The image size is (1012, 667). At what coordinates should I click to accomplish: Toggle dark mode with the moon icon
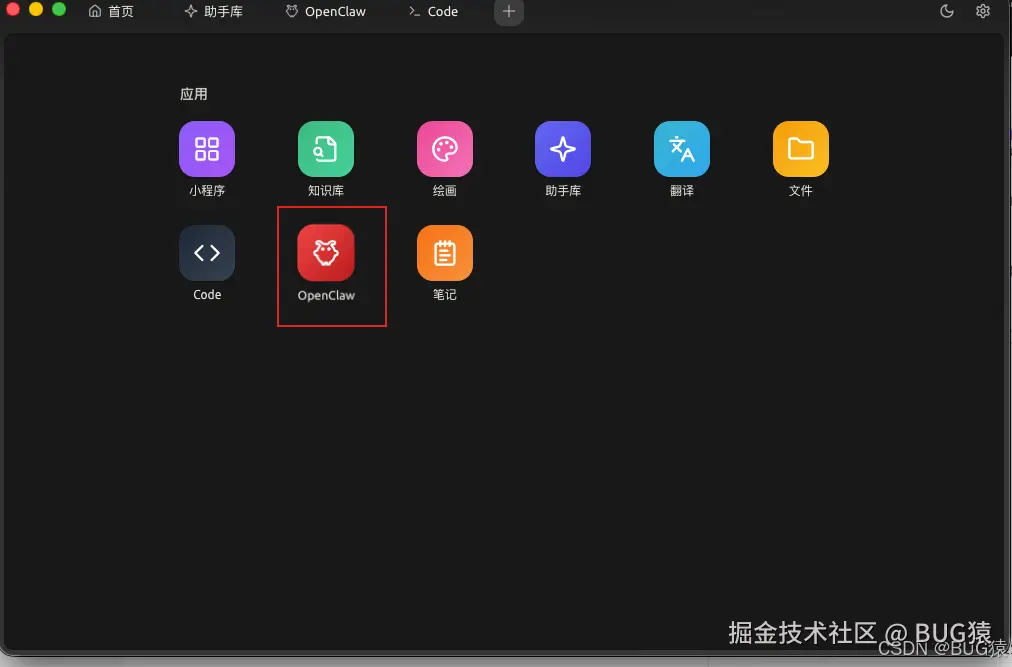(946, 11)
